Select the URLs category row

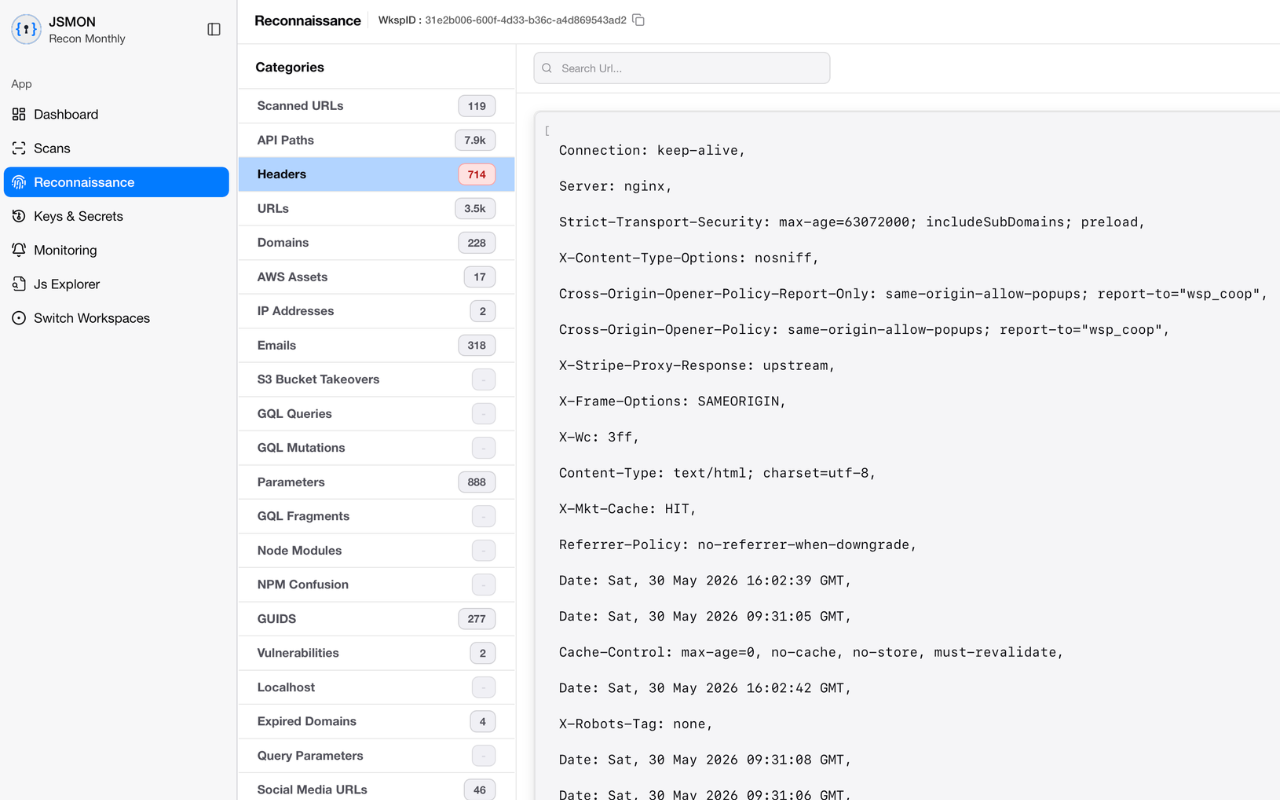[x=376, y=208]
